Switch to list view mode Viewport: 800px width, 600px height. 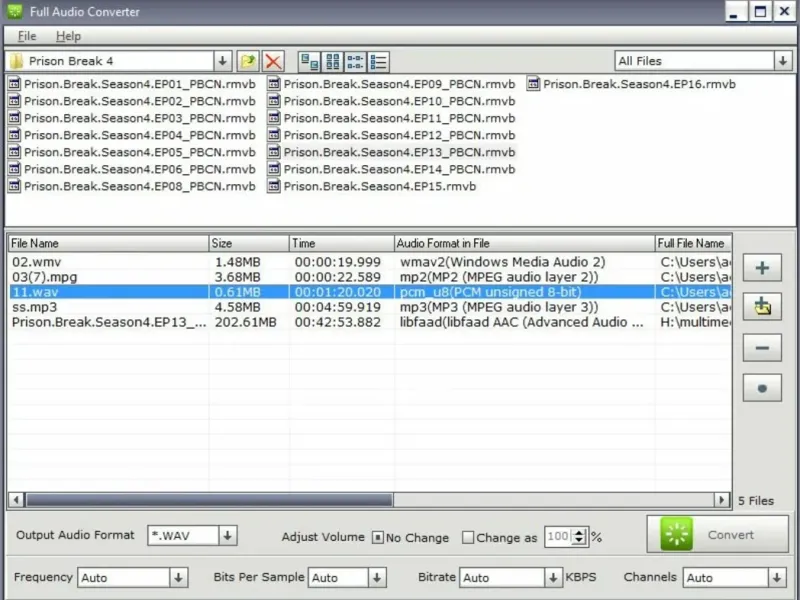pyautogui.click(x=355, y=62)
